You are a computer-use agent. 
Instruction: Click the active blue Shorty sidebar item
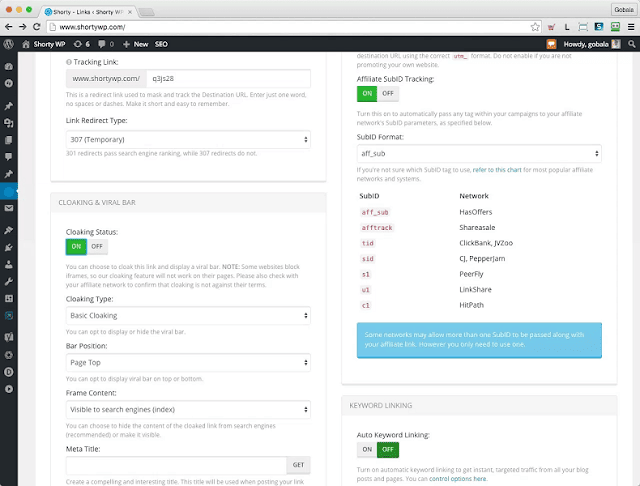(x=9, y=191)
